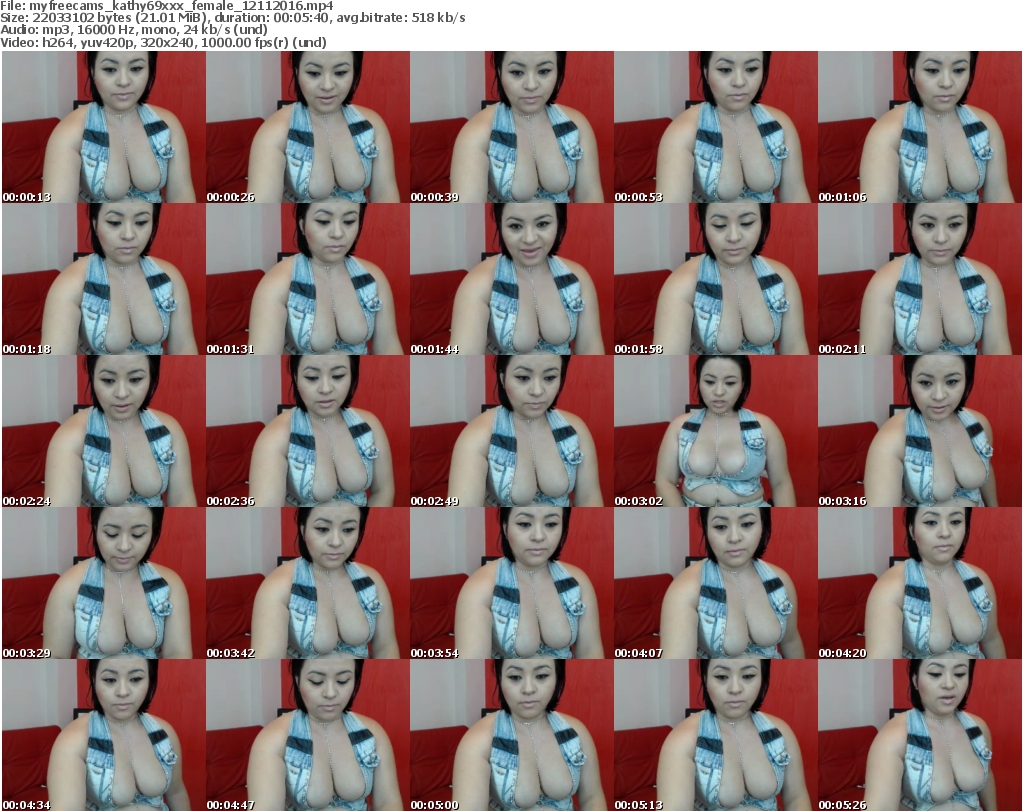Select the frame stamped 00:04:20
1024x811 pixels.
pos(919,583)
